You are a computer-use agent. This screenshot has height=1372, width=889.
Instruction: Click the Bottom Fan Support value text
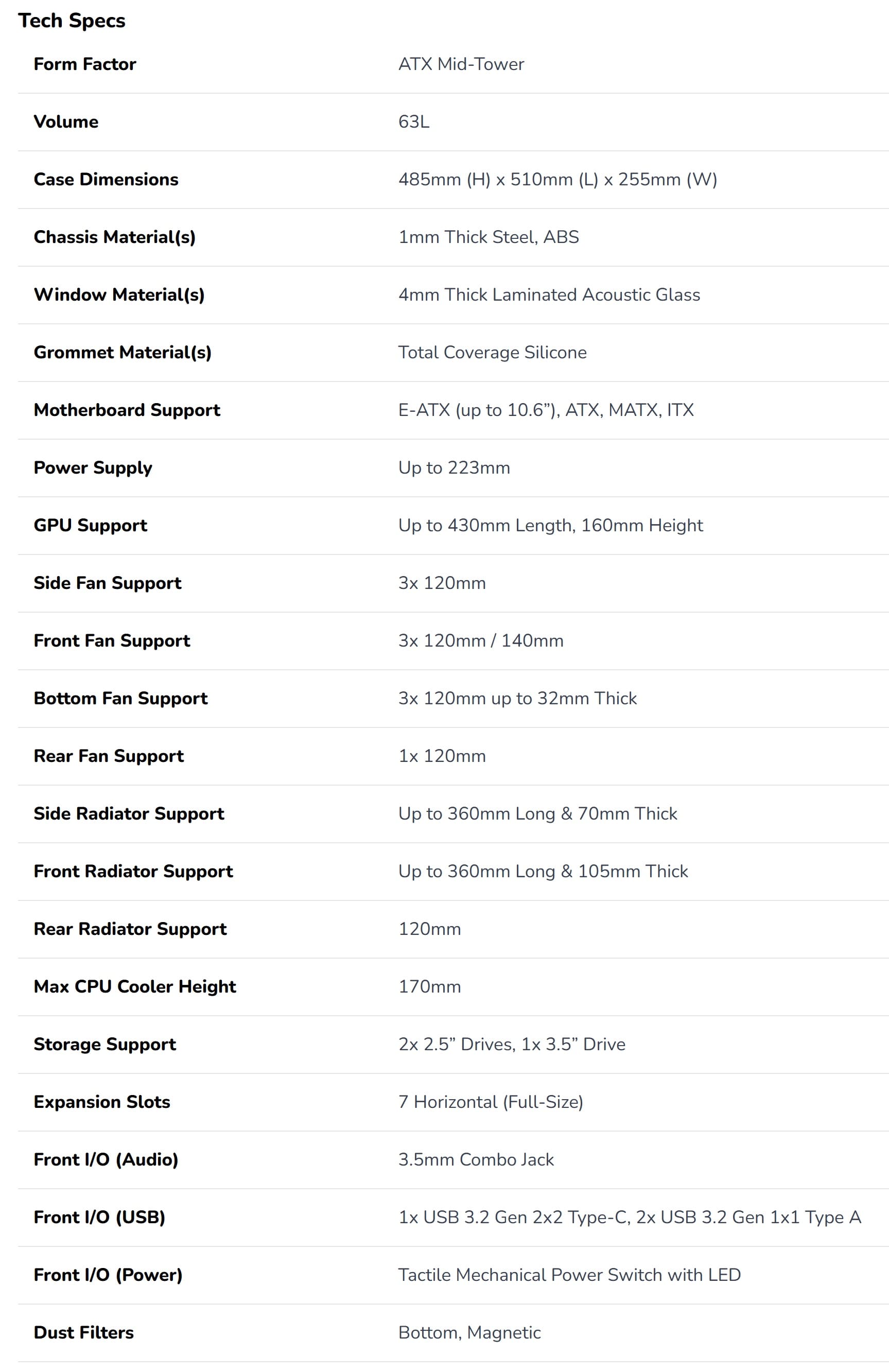pos(517,698)
